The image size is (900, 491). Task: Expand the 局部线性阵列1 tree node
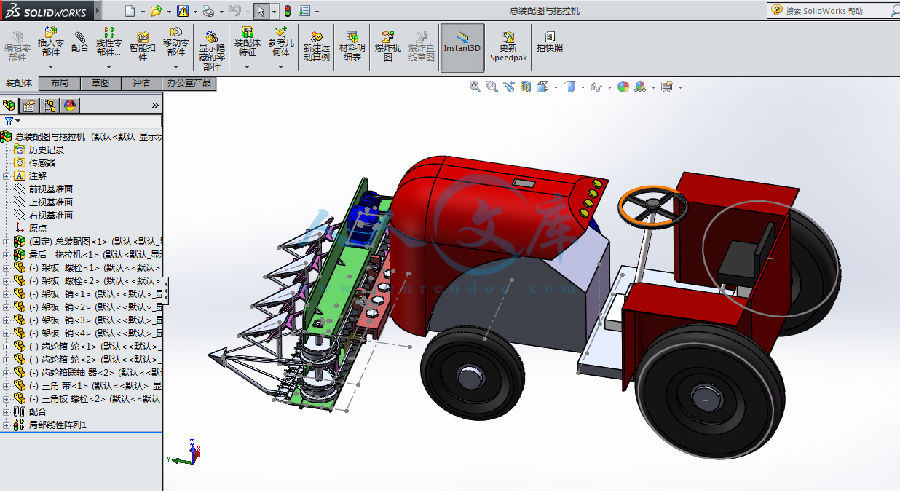(6, 425)
